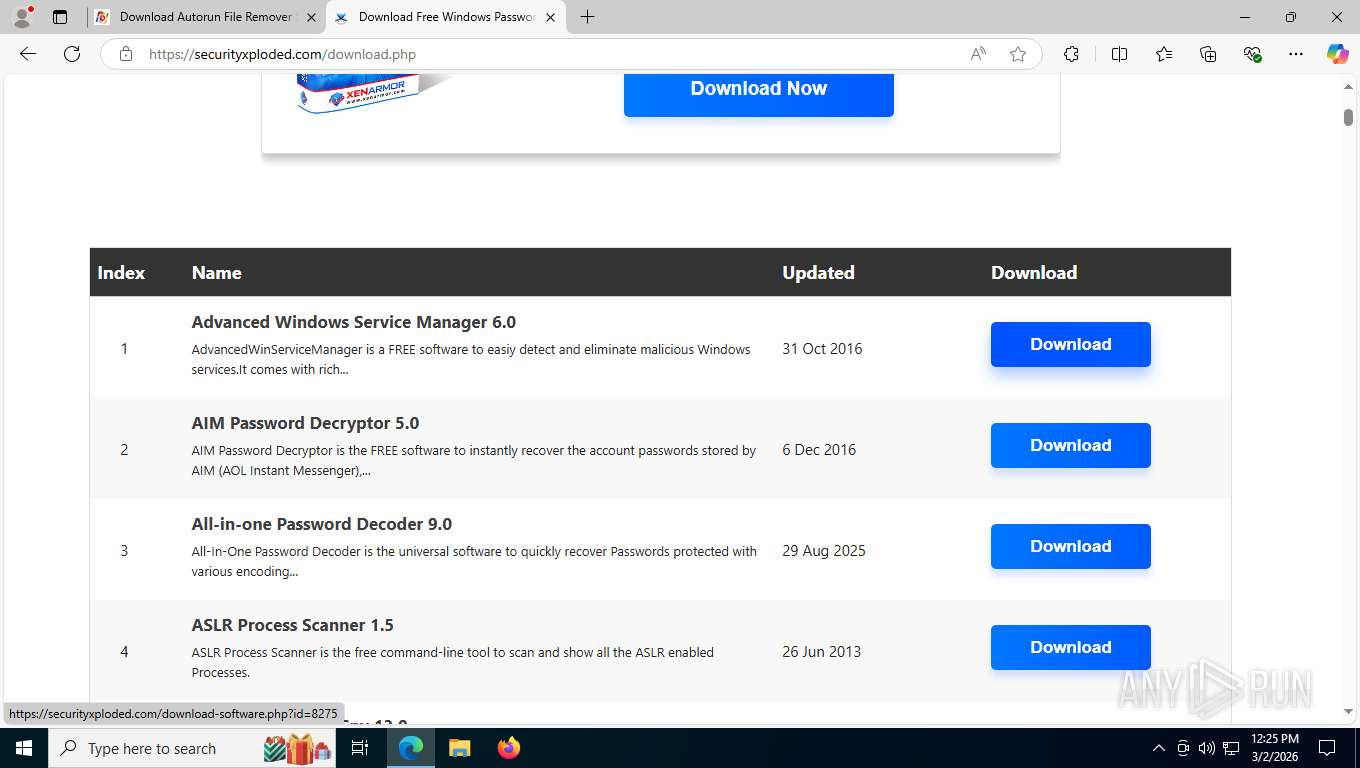Click the AIM Password Decryptor description text

pos(474,460)
